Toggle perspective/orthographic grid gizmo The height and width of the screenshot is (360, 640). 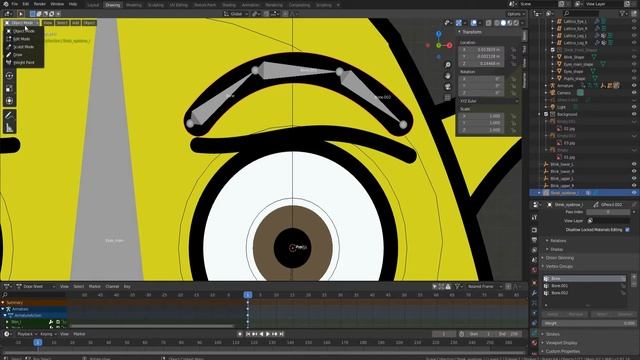pos(448,97)
